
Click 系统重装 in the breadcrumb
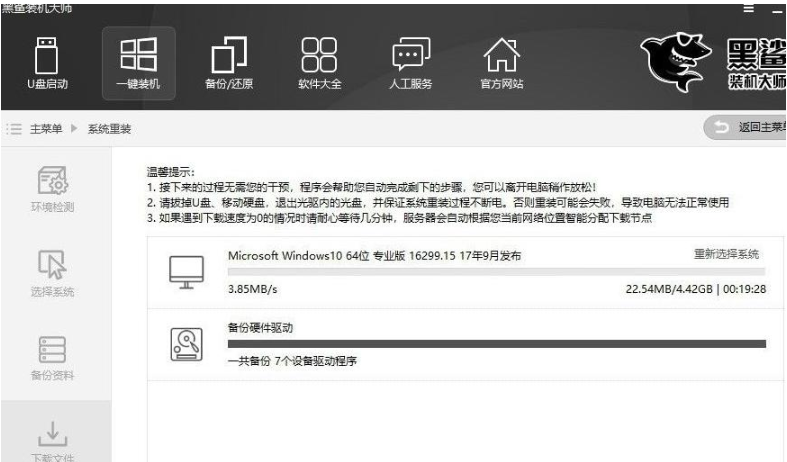pyautogui.click(x=110, y=128)
